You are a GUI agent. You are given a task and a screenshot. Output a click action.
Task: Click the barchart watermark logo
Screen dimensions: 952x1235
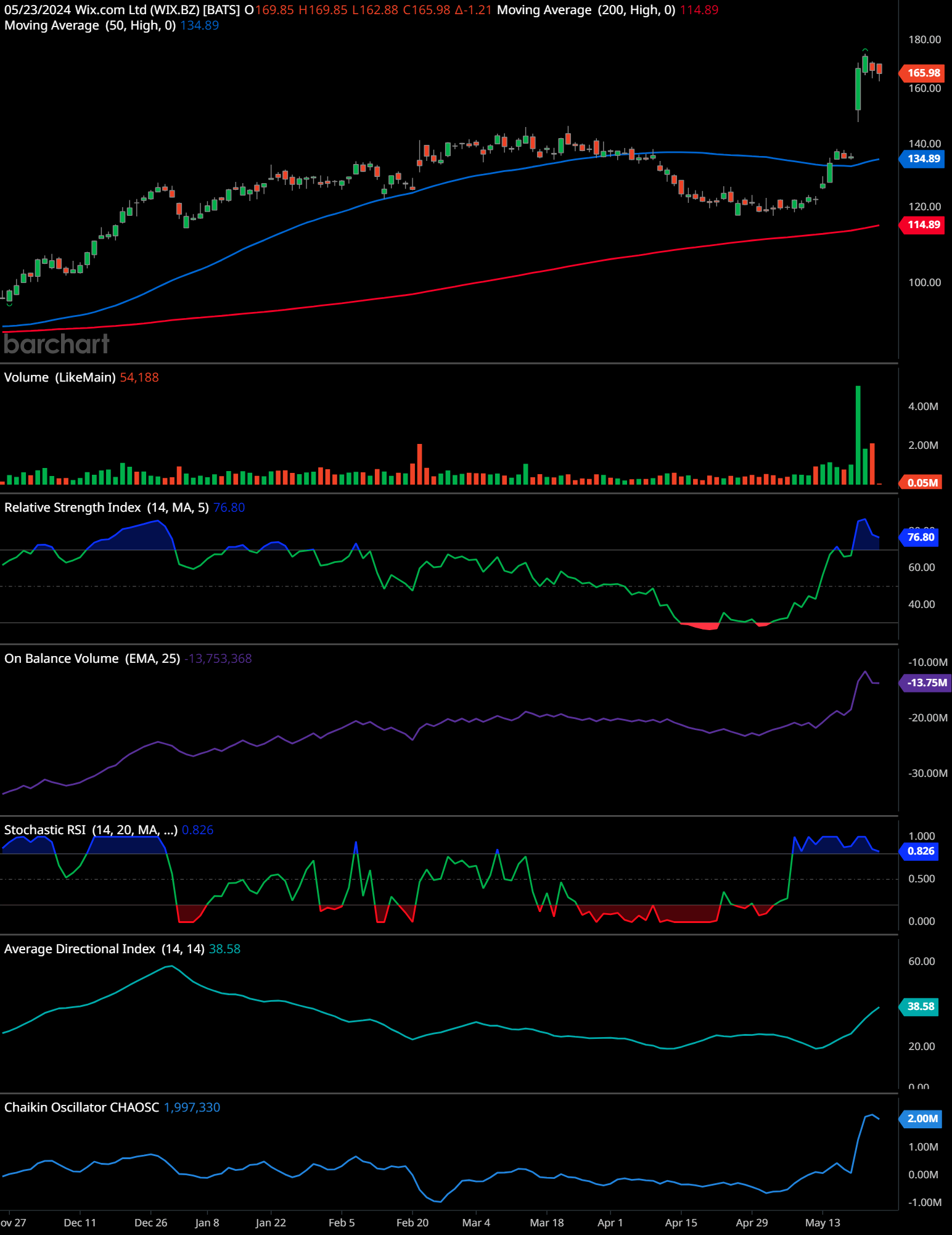coord(57,344)
